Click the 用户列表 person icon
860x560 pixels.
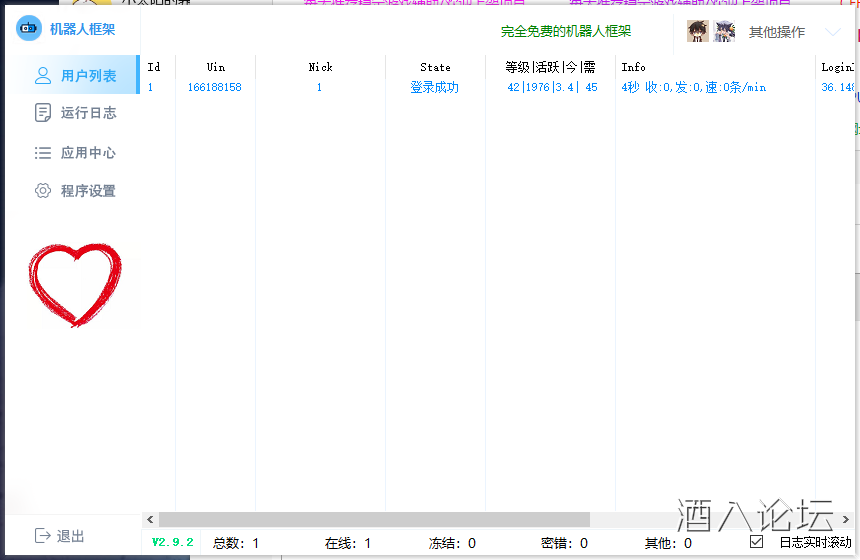[x=43, y=75]
